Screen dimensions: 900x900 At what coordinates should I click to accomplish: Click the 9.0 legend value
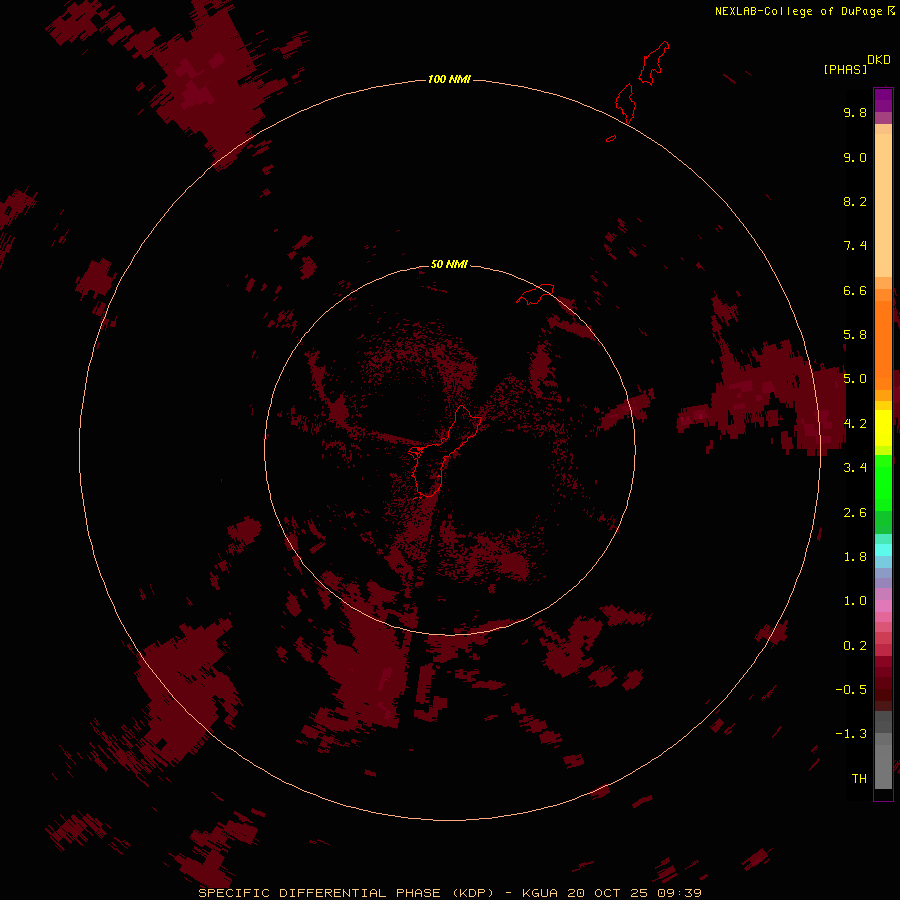pyautogui.click(x=855, y=157)
